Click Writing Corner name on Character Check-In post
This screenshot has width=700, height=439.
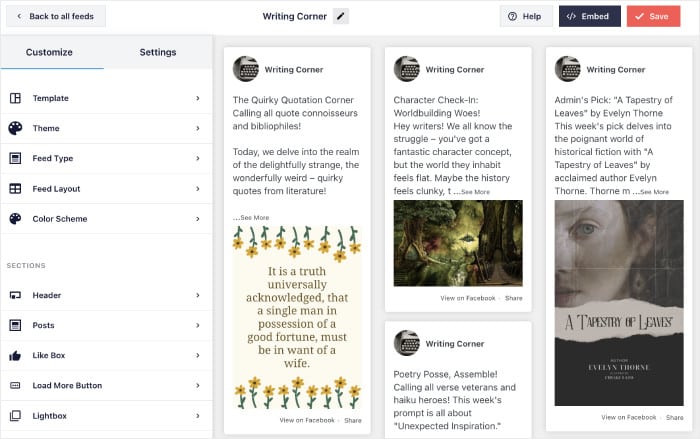point(454,69)
